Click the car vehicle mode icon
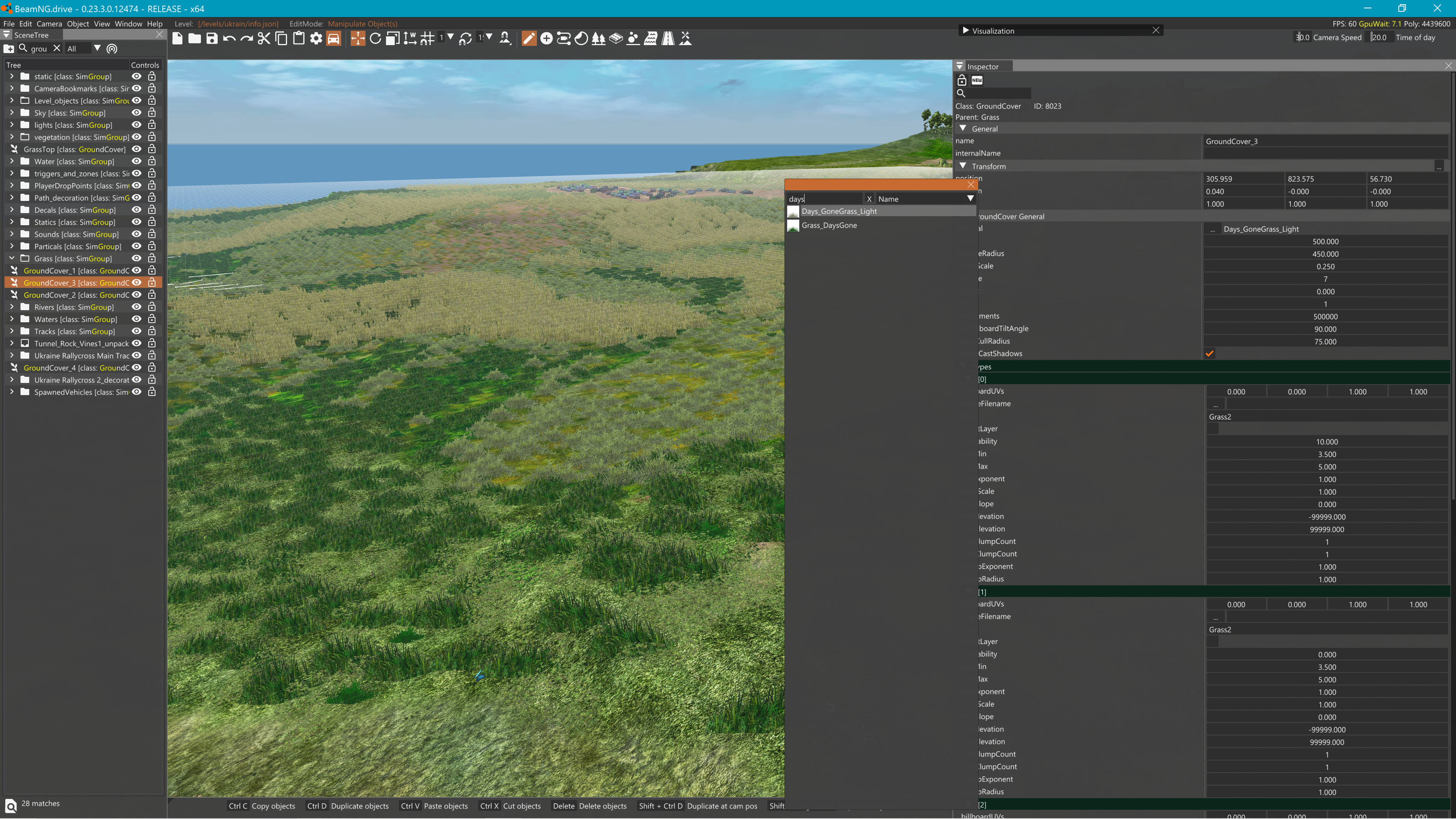Image resolution: width=1456 pixels, height=819 pixels. (x=334, y=38)
